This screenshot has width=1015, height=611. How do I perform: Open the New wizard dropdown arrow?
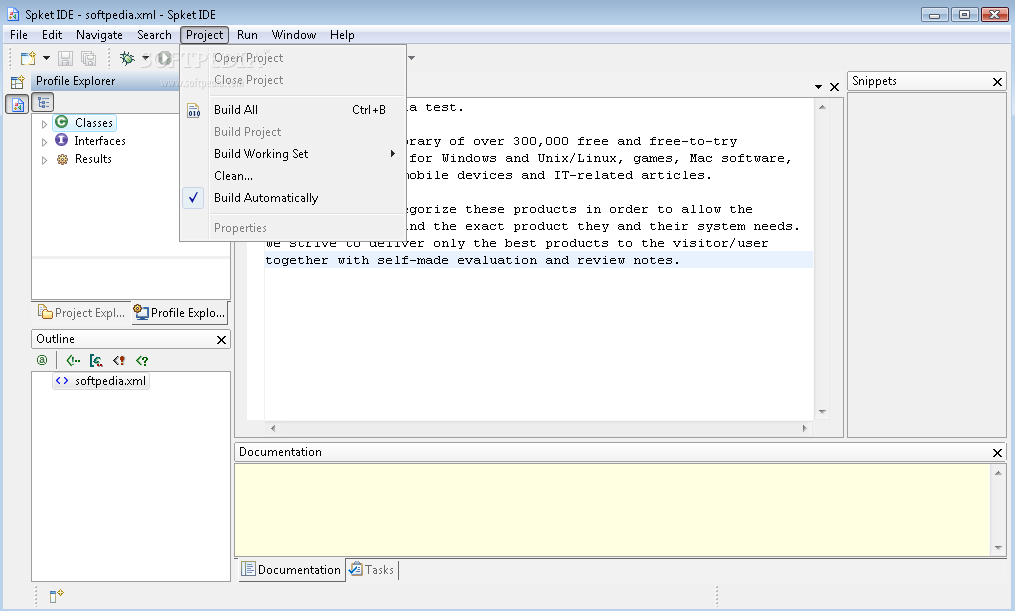[46, 58]
